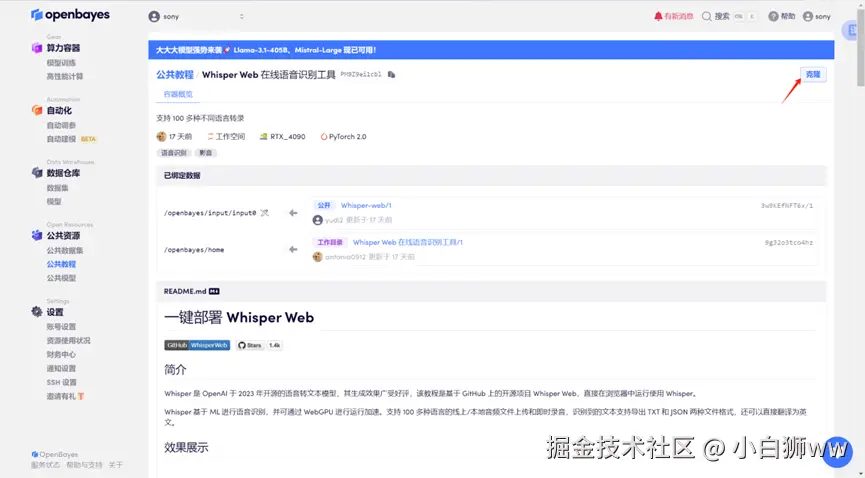Click the PyTorch 2.0 flame icon
The height and width of the screenshot is (478, 865).
tap(324, 136)
